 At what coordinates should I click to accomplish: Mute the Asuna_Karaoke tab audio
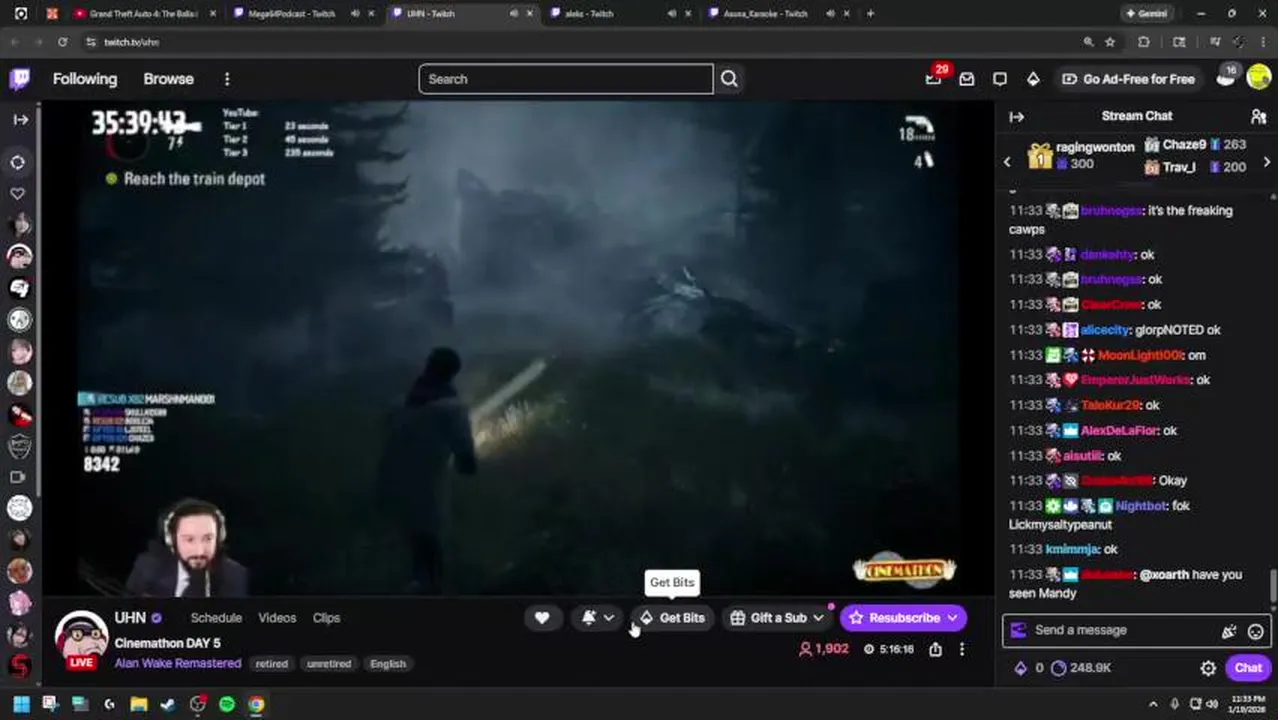coord(831,14)
